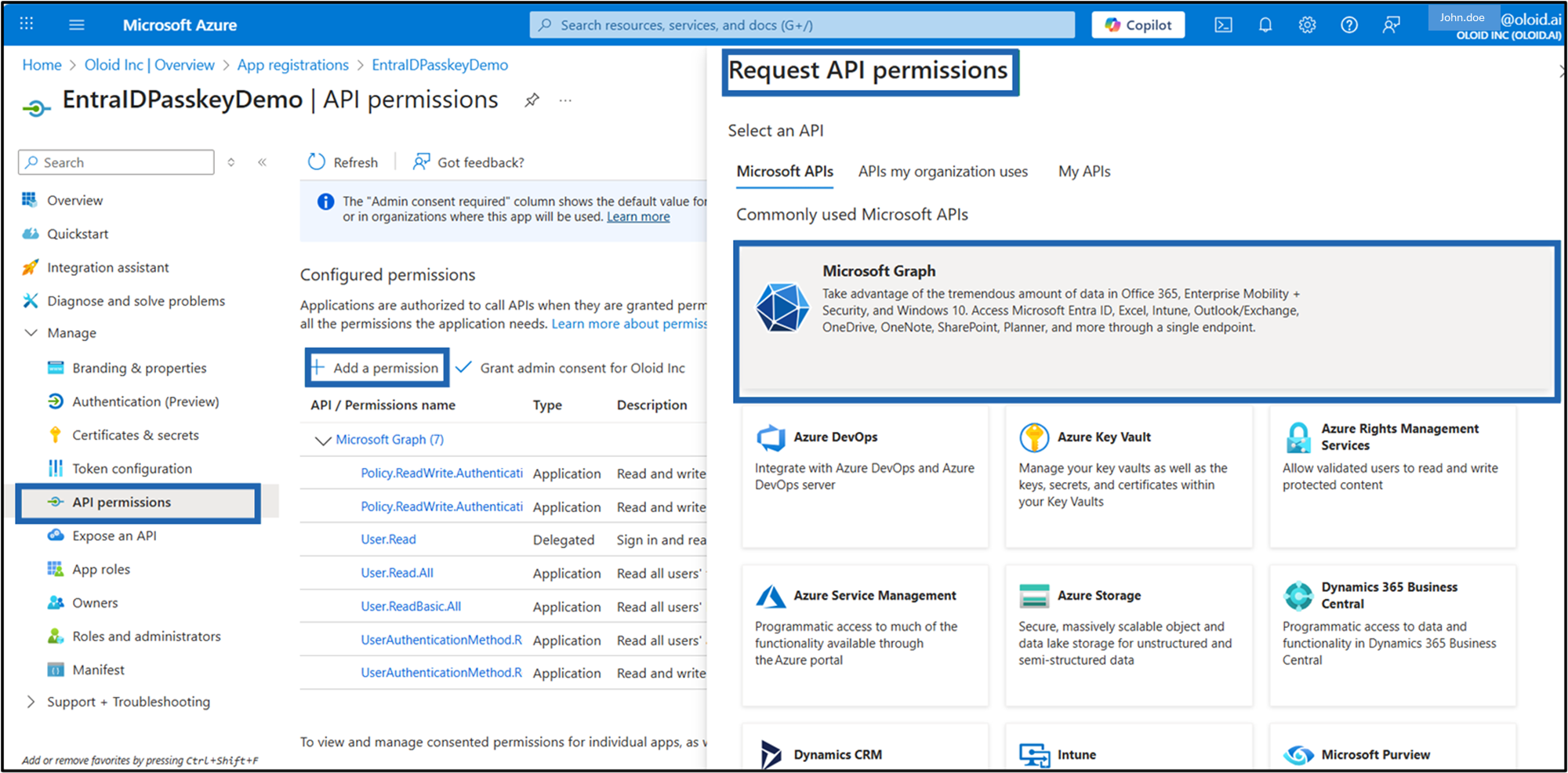This screenshot has width=1568, height=773.
Task: Open the Learn more link in info banner
Action: pyautogui.click(x=638, y=217)
